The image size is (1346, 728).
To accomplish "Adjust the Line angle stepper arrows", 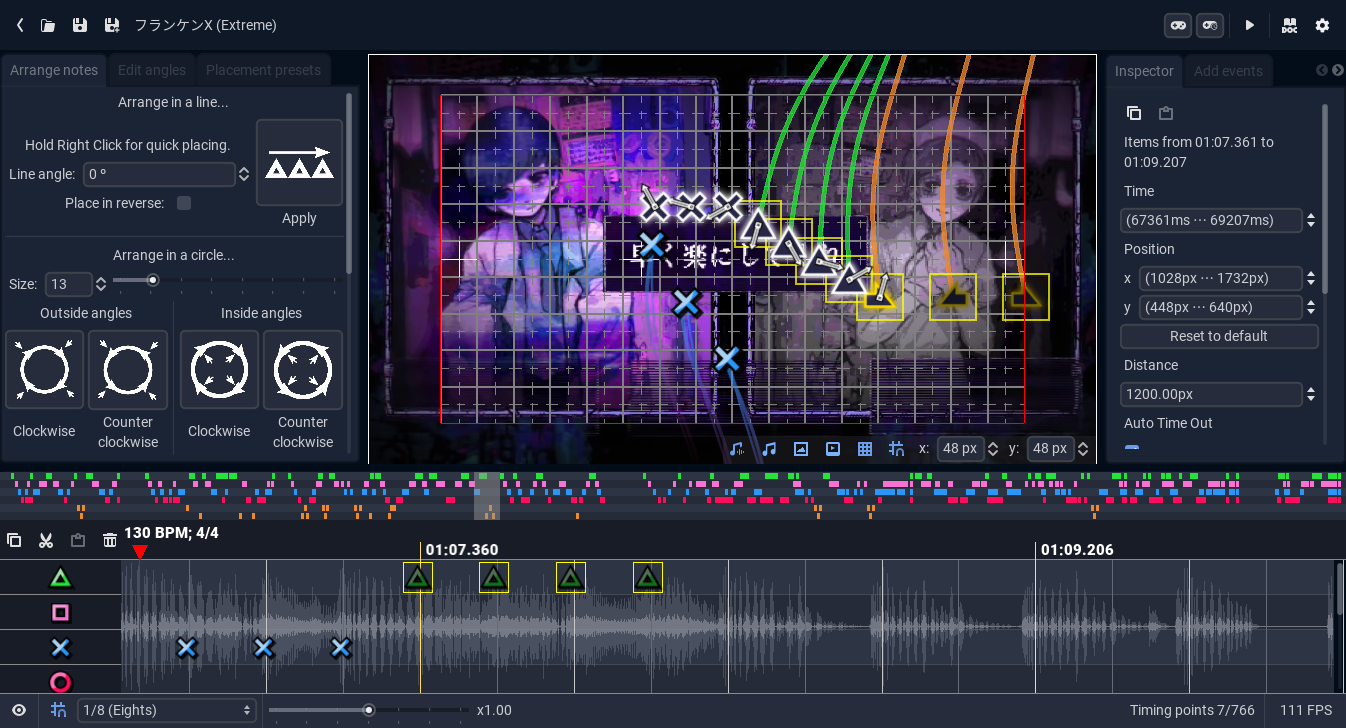I will 244,174.
